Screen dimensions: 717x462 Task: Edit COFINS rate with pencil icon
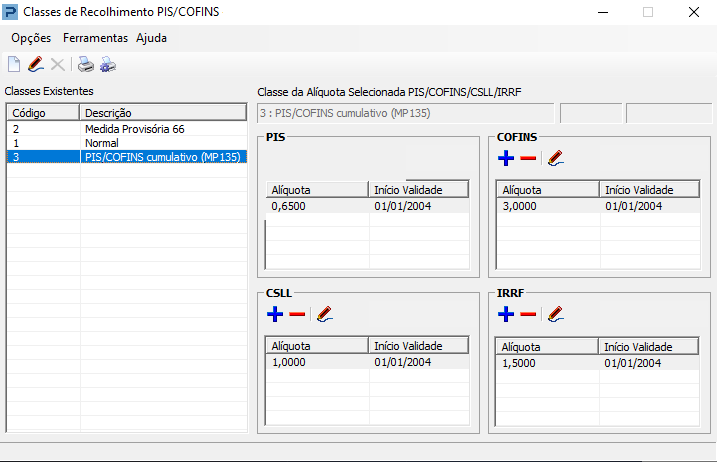click(556, 158)
